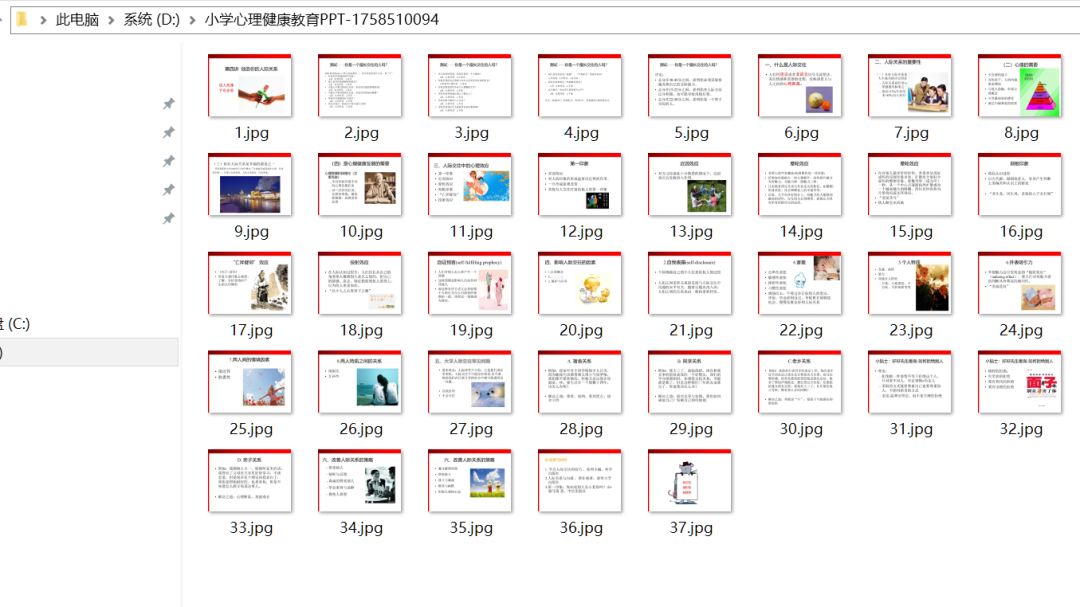Select the 22.jpg thumbnail
The width and height of the screenshot is (1080, 607).
point(800,283)
